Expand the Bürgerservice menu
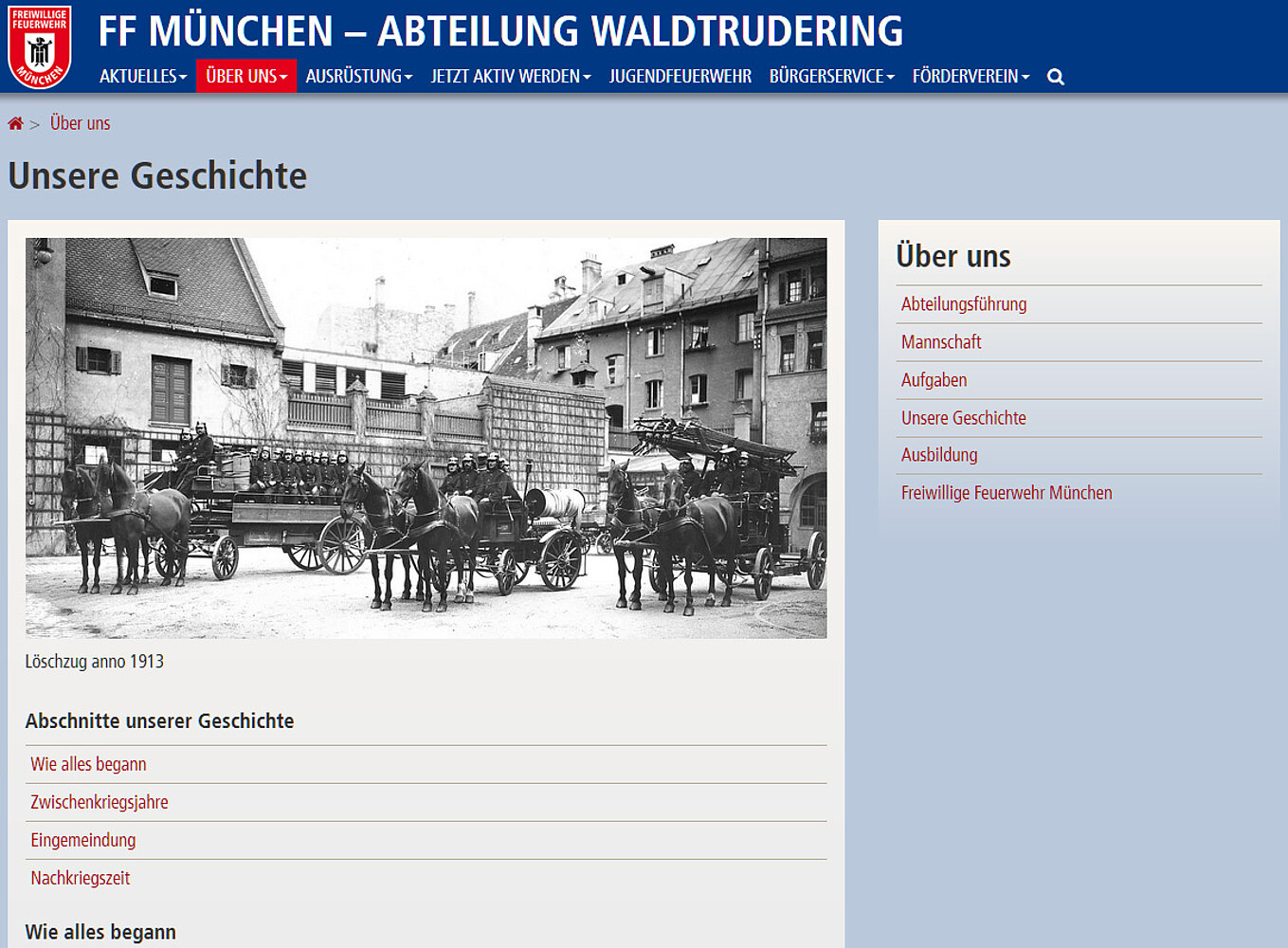 pos(831,77)
